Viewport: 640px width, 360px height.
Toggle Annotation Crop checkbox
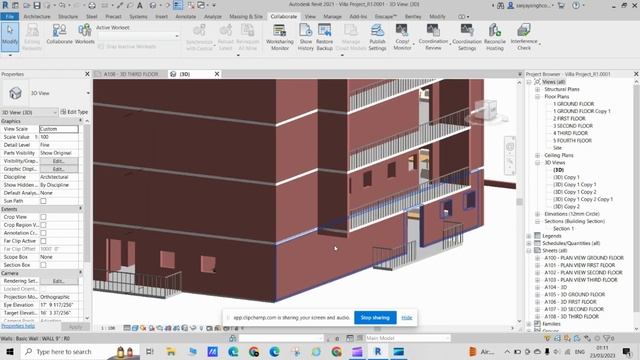pos(43,233)
